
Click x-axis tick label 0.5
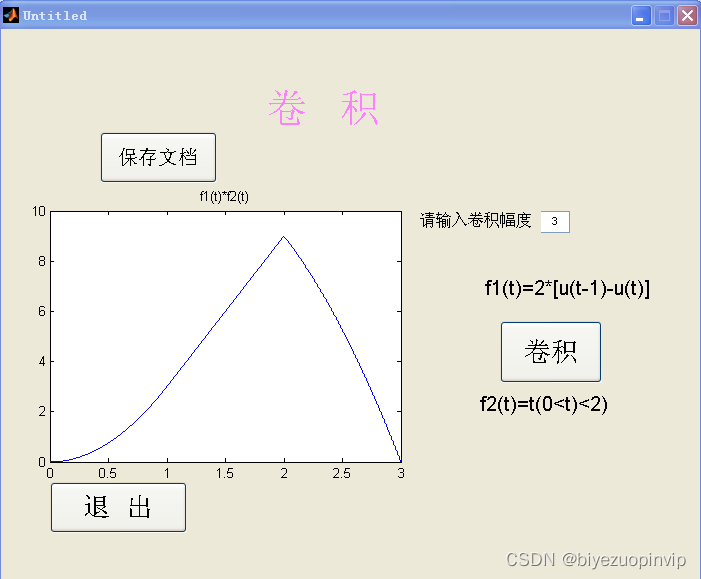click(108, 473)
